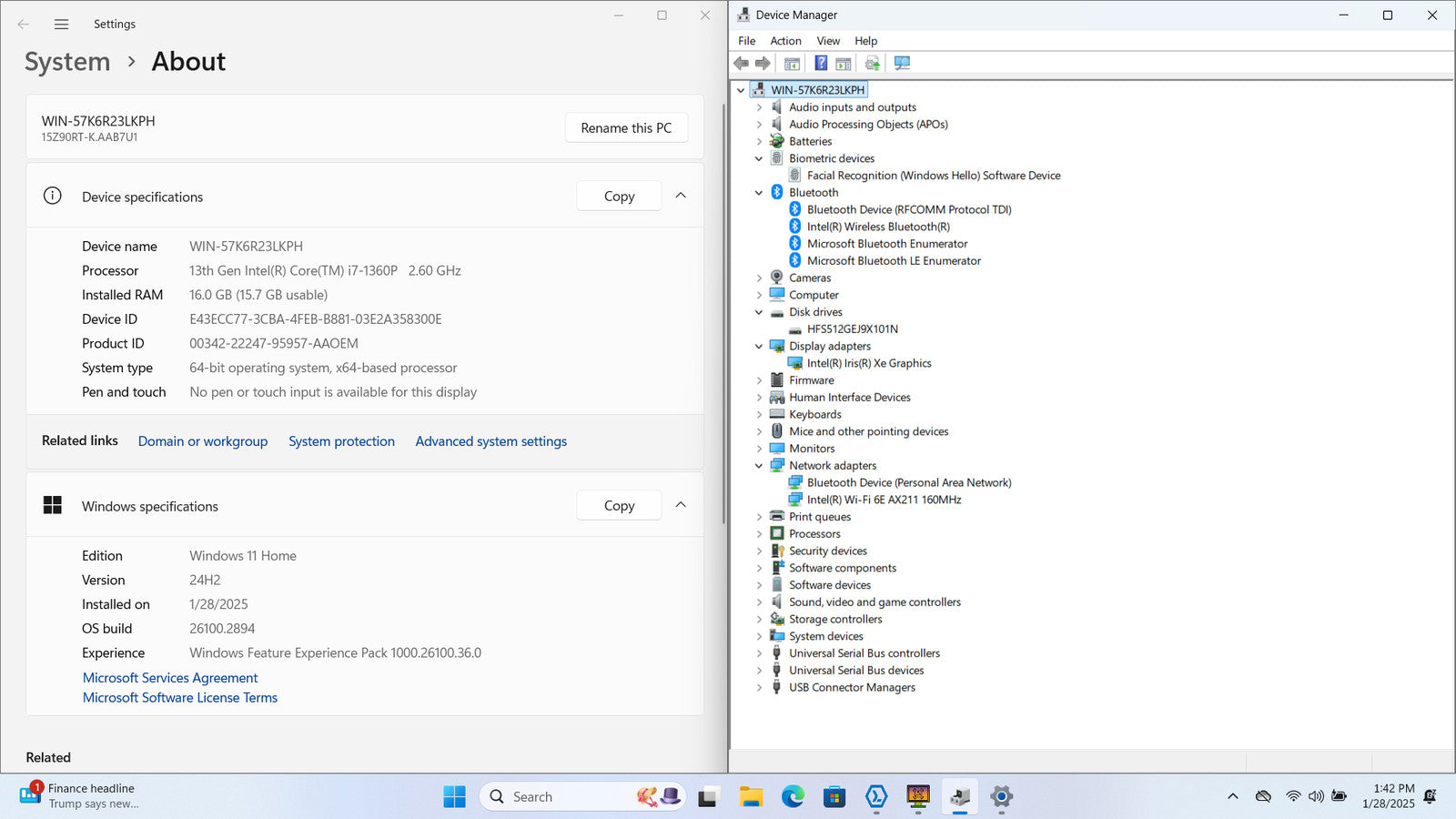Select the Human Interface Devices category

(x=850, y=398)
